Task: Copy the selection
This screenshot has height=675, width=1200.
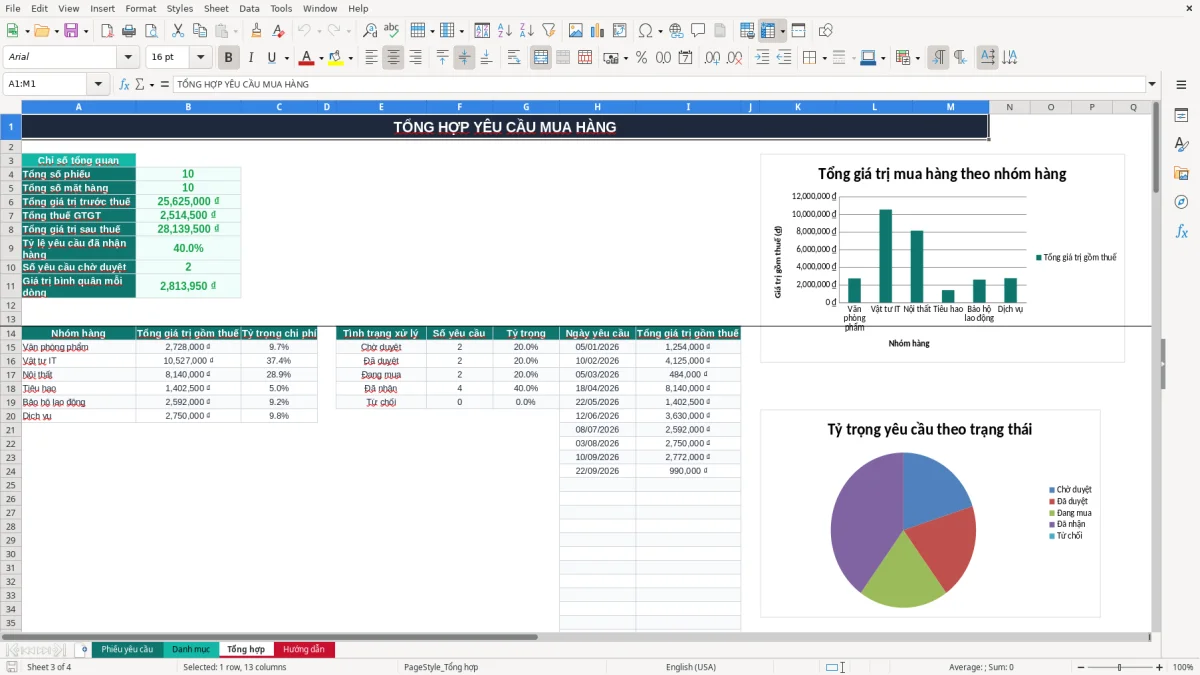Action: (199, 31)
